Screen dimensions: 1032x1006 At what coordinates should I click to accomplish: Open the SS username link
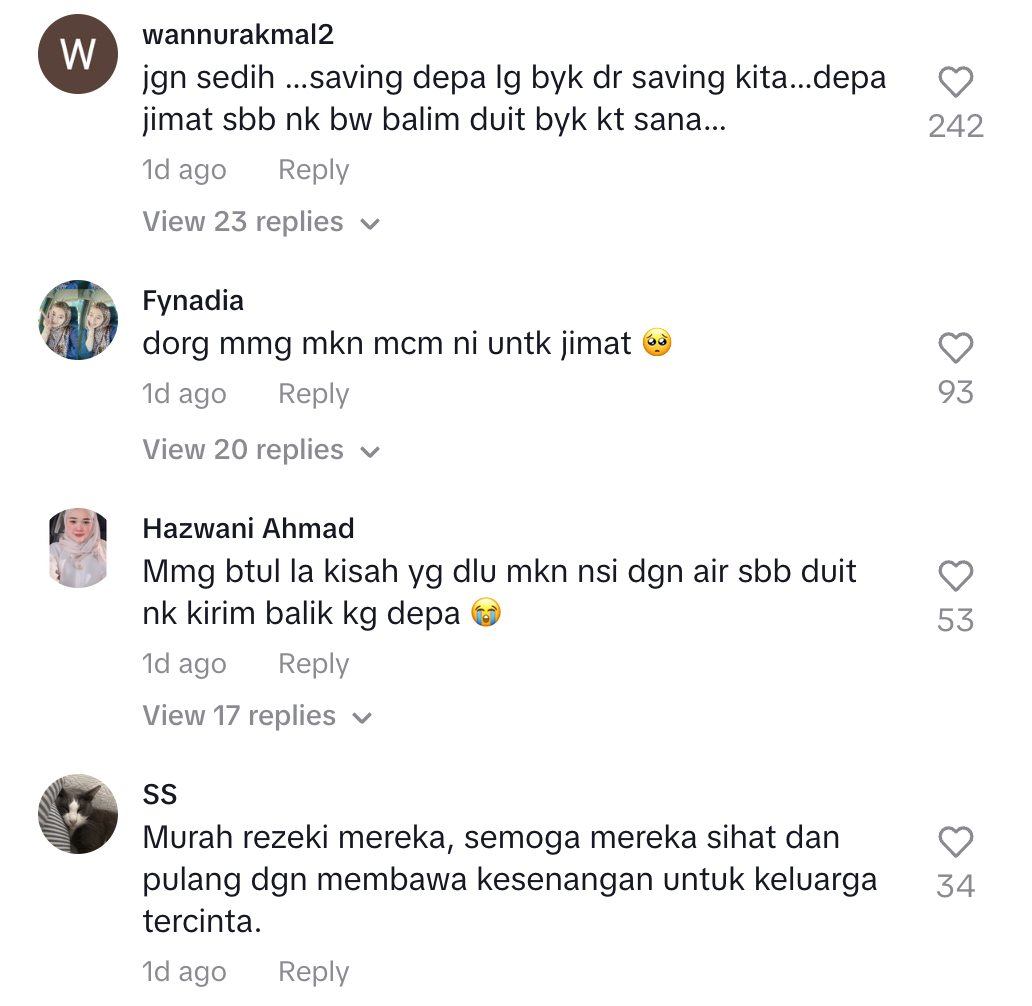click(160, 795)
